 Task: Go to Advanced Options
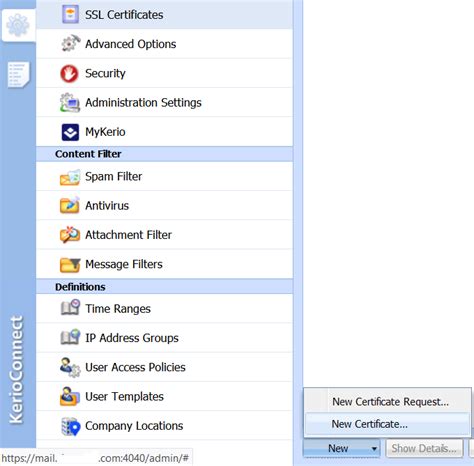[x=164, y=44]
